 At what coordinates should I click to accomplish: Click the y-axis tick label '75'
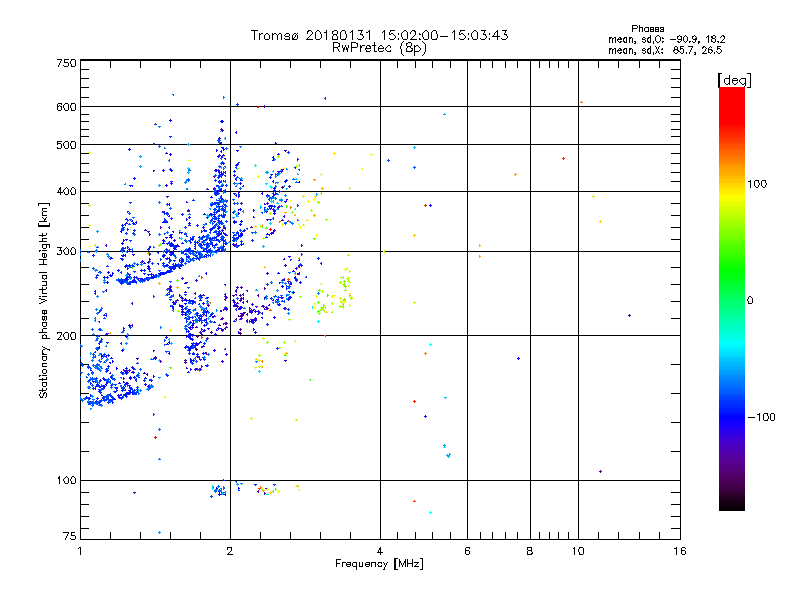70,536
